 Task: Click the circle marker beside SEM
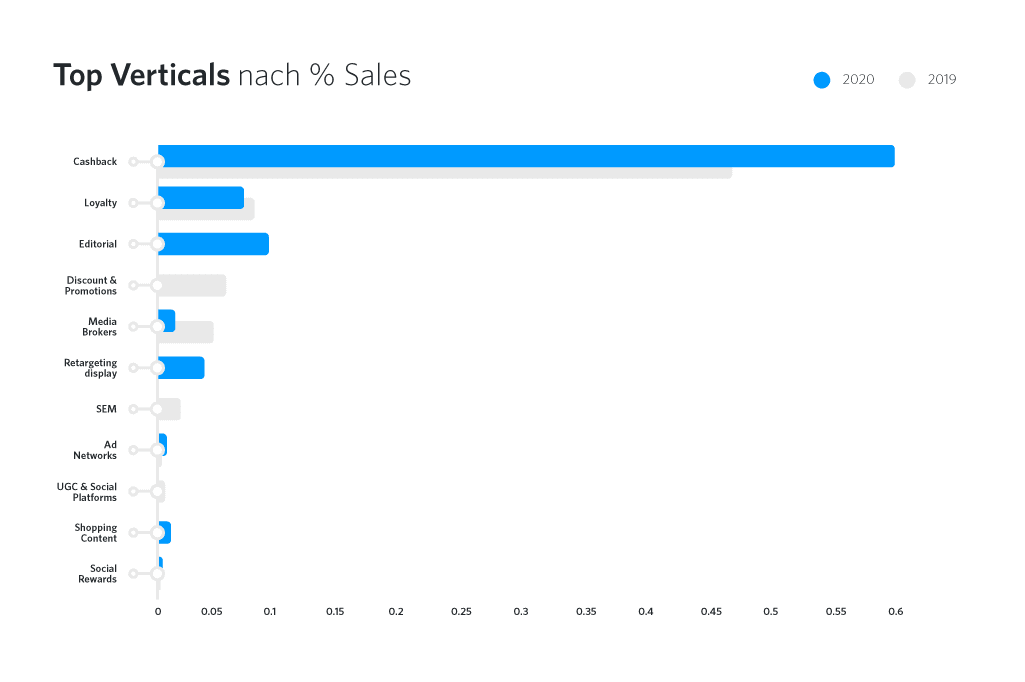157,409
